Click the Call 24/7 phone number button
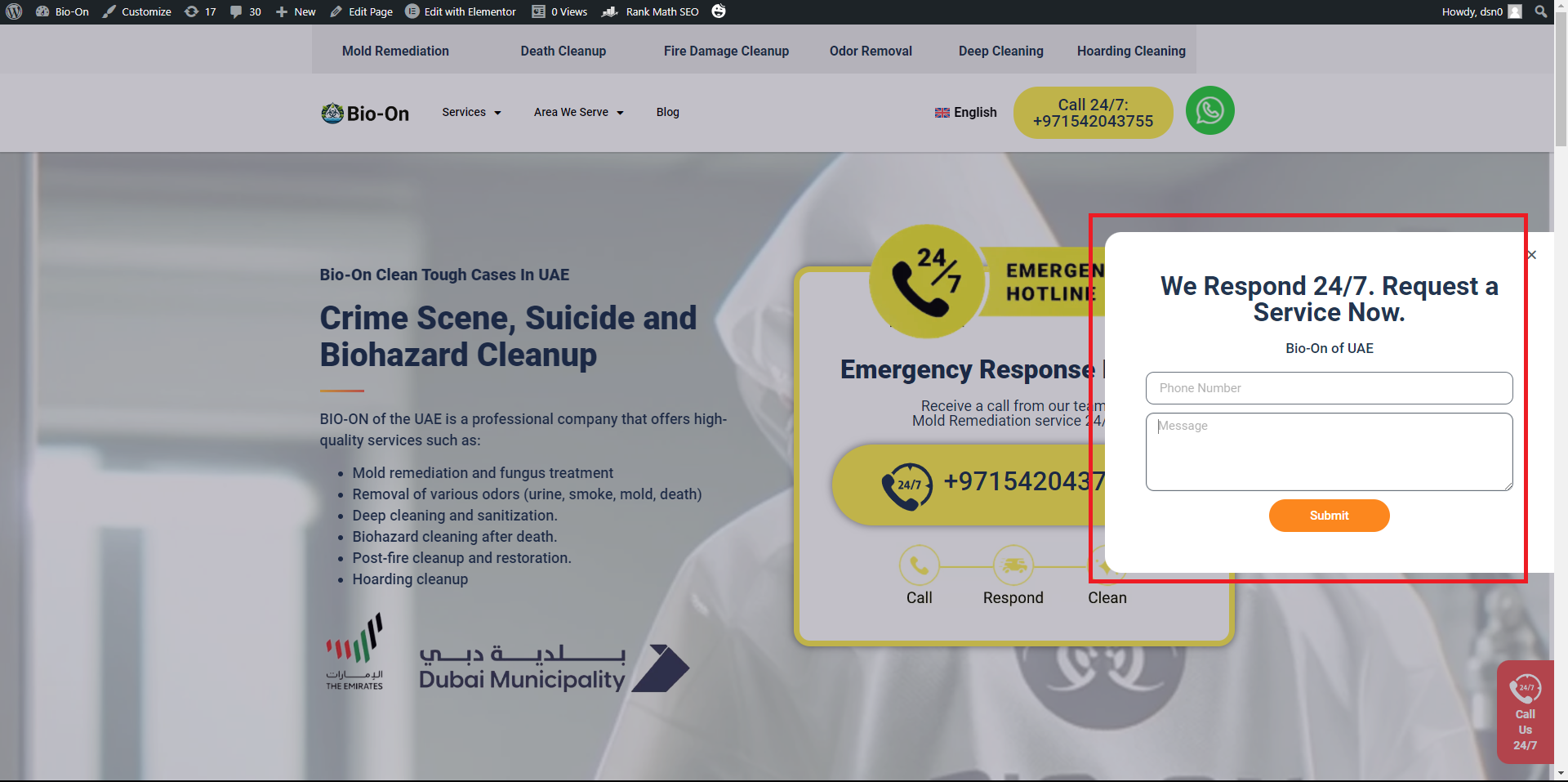 click(1093, 113)
